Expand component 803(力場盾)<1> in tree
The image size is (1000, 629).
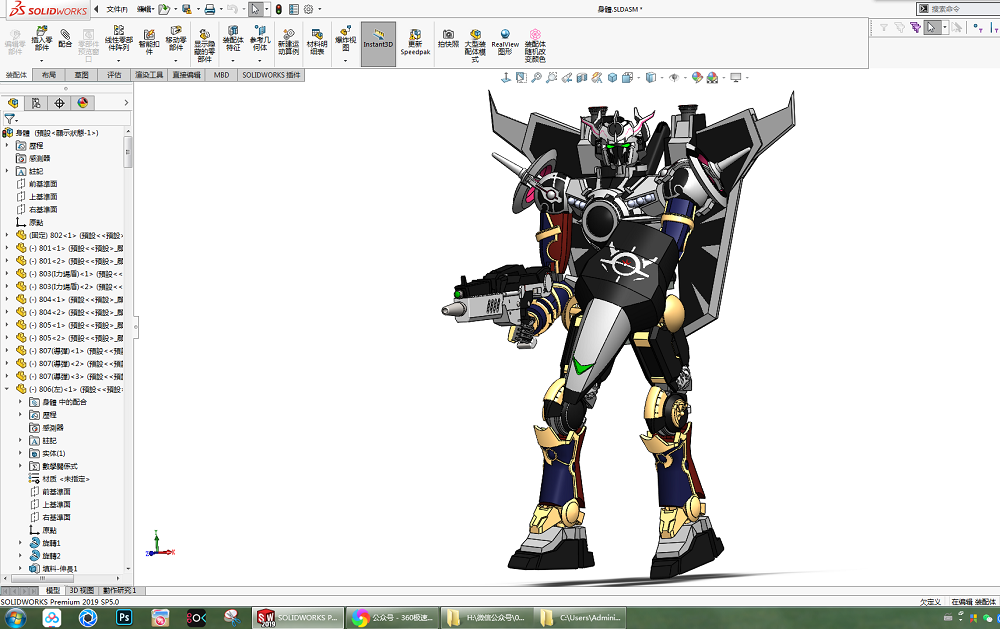pos(7,273)
